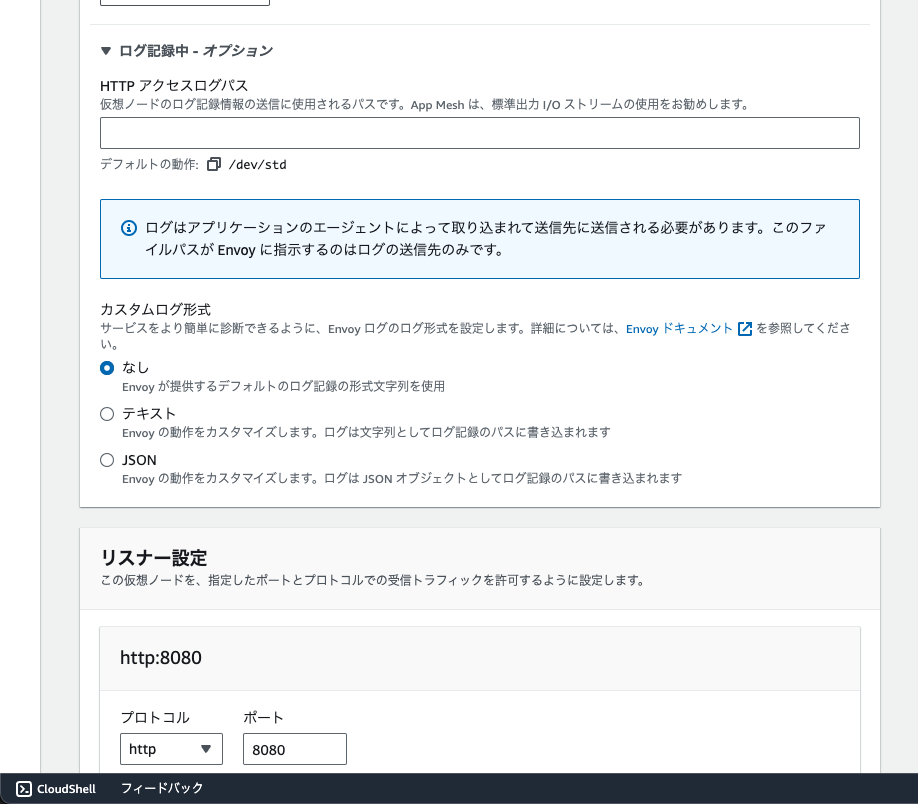Click the リスナー設定 heading
918x804 pixels.
point(154,557)
